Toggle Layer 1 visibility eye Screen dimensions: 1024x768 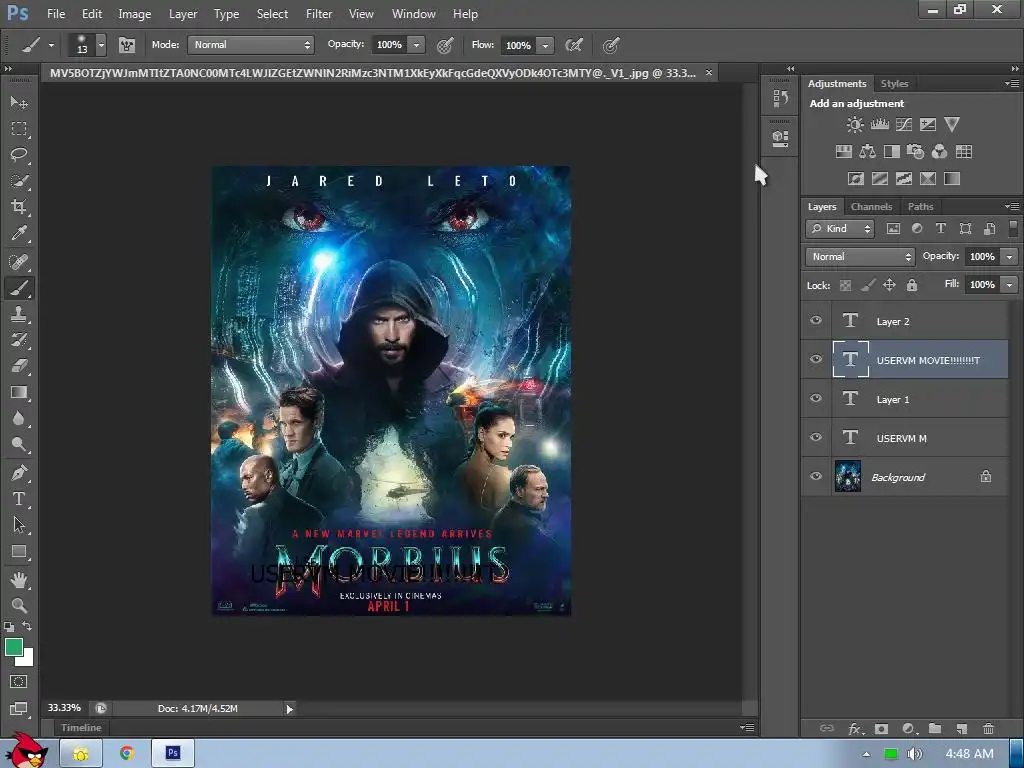point(816,398)
